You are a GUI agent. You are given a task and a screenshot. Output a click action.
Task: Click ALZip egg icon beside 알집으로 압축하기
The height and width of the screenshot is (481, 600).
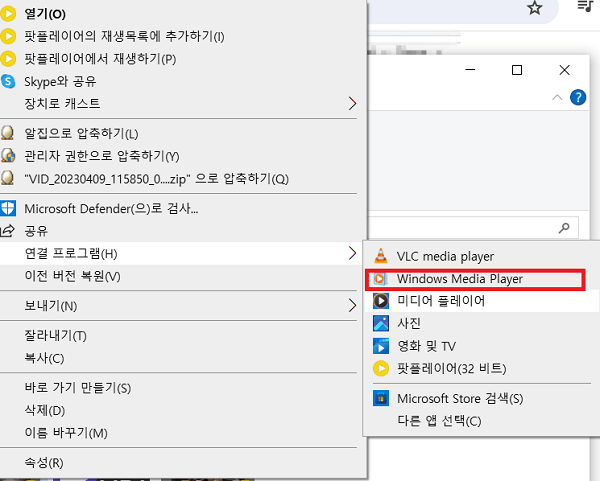[x=8, y=133]
